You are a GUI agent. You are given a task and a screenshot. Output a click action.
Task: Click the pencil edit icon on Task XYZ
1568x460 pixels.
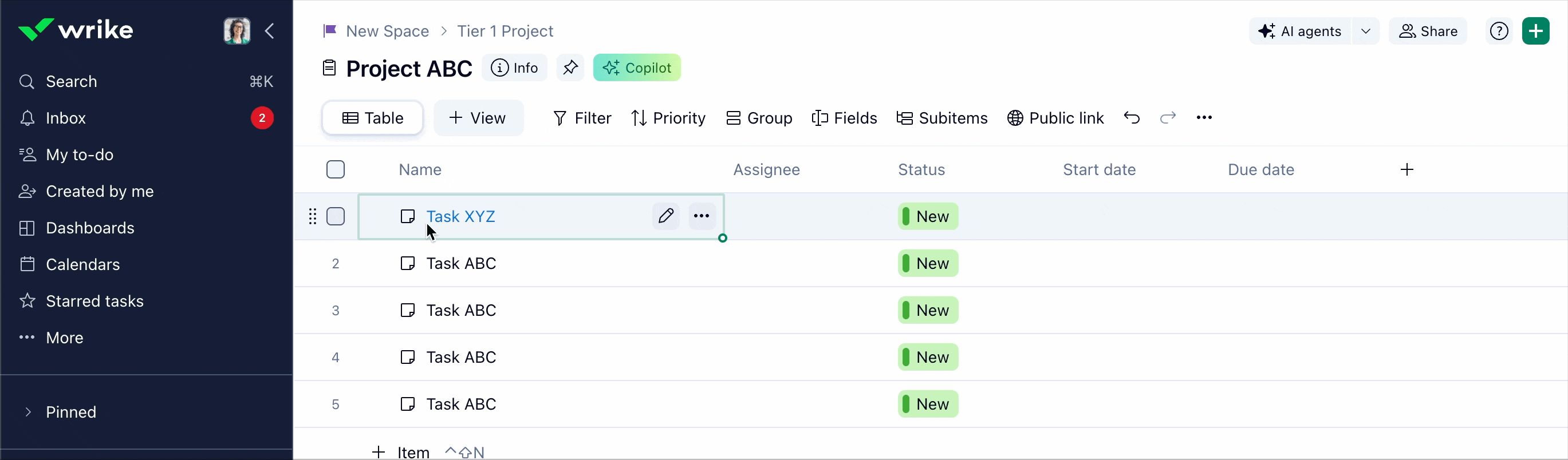666,216
